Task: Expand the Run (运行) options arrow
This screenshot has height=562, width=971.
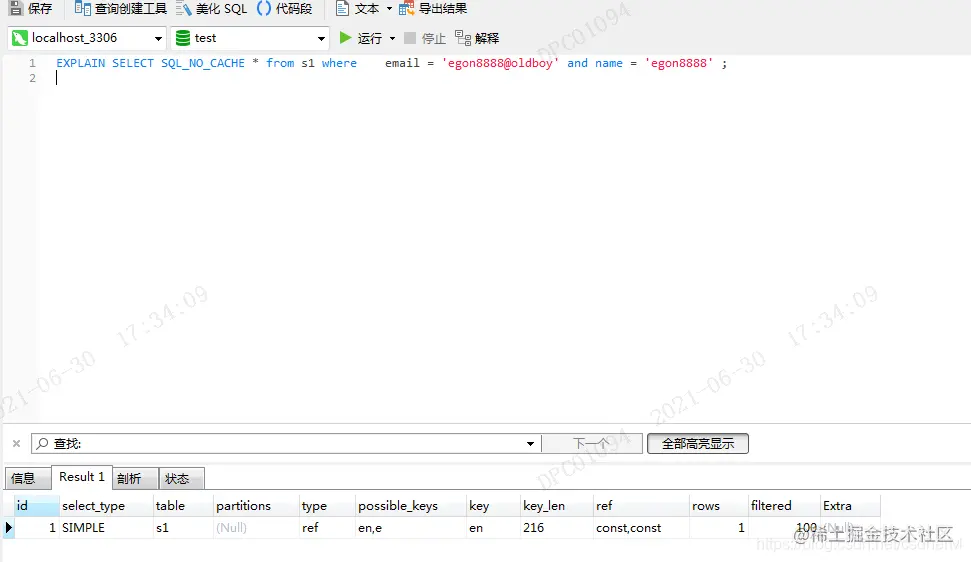Action: [392, 38]
